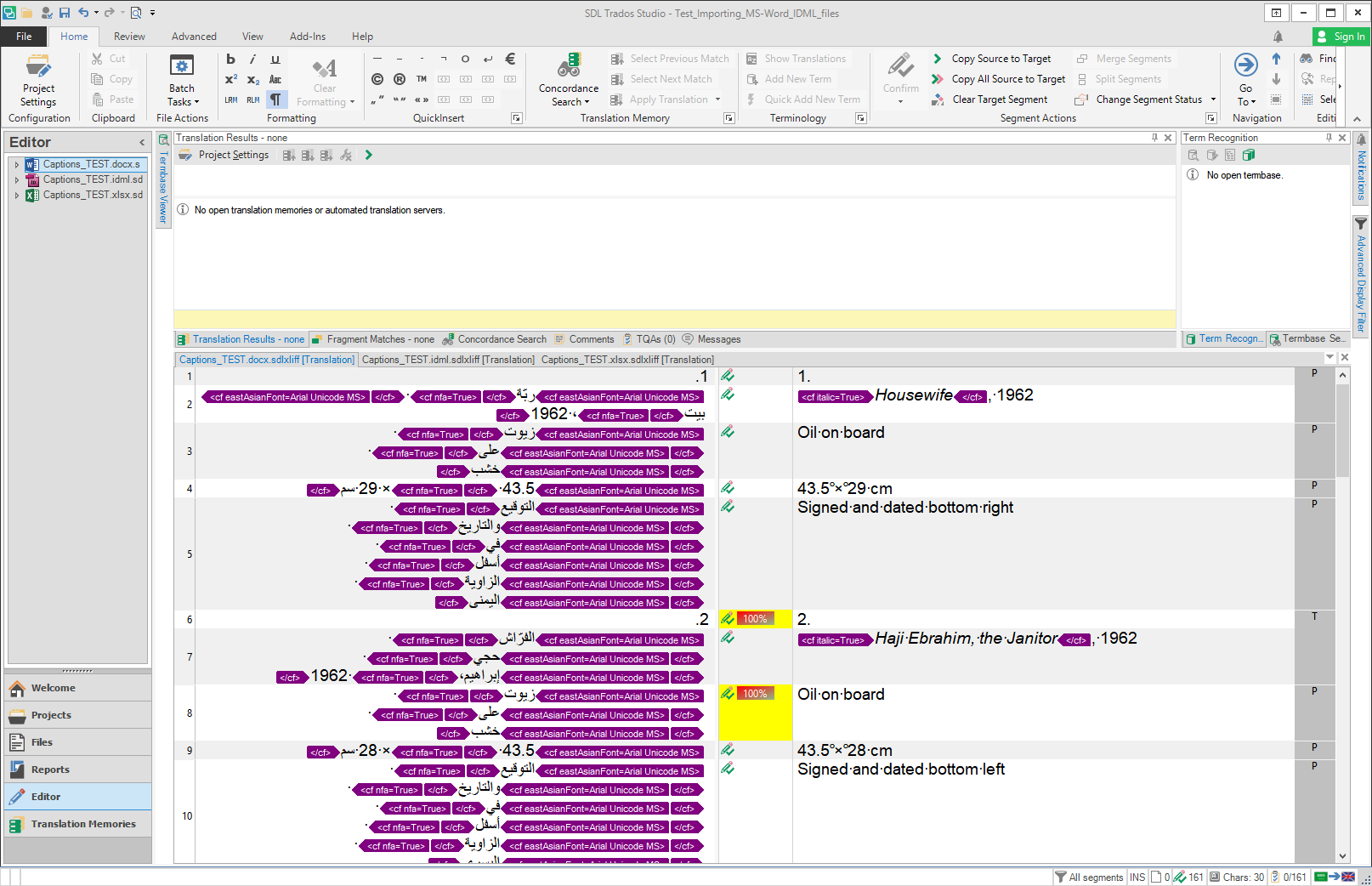Open Change Segment Status dropdown

click(1145, 99)
